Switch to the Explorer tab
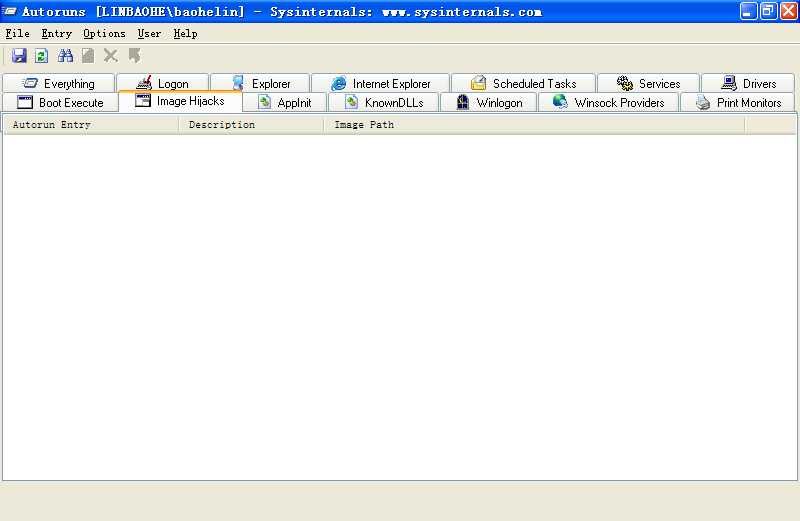This screenshot has height=521, width=800. [260, 83]
